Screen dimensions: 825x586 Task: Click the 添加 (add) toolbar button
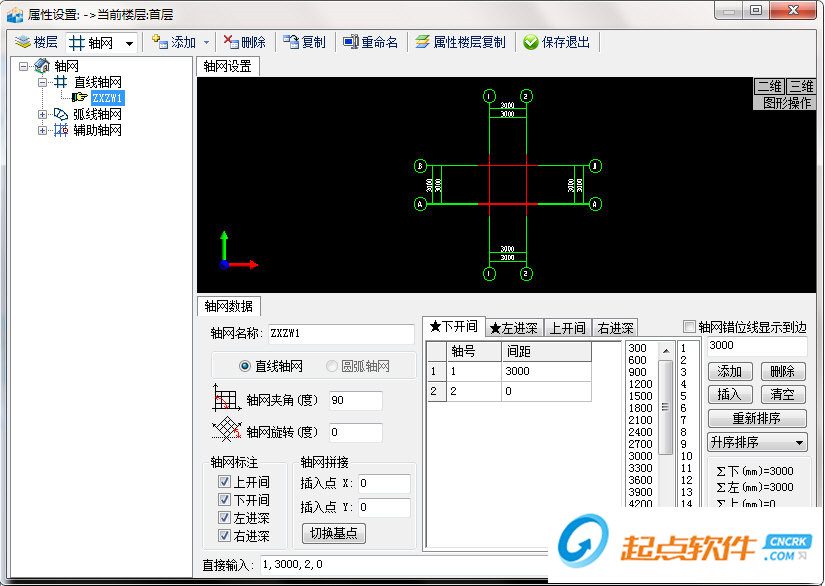click(x=174, y=42)
